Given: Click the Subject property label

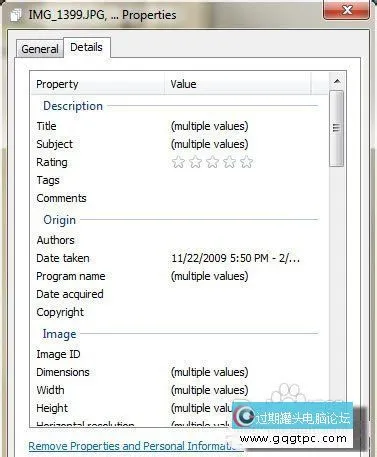Looking at the screenshot, I should pyautogui.click(x=54, y=144).
